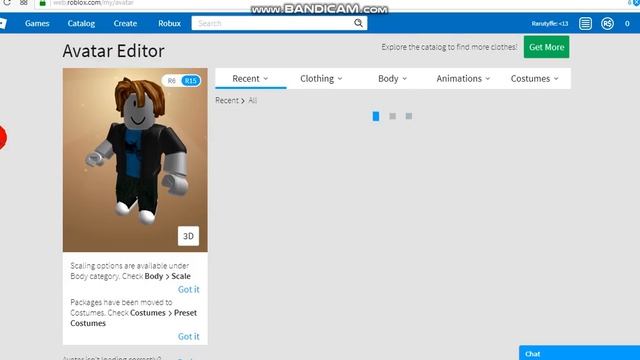The width and height of the screenshot is (640, 360).
Task: Expand the Clothing dropdown
Action: click(321, 78)
